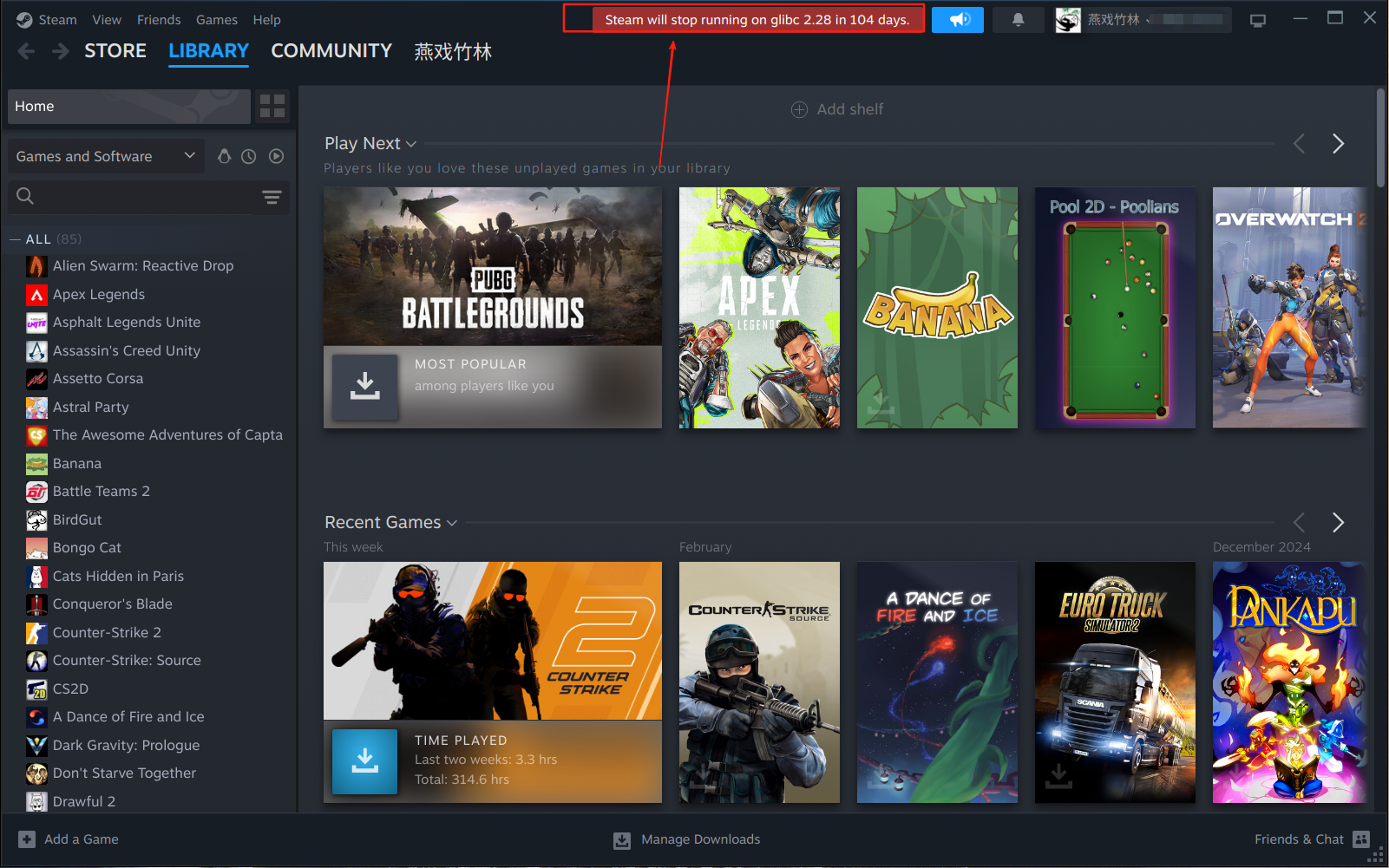
Task: Open the Banana game cover
Action: coord(937,308)
